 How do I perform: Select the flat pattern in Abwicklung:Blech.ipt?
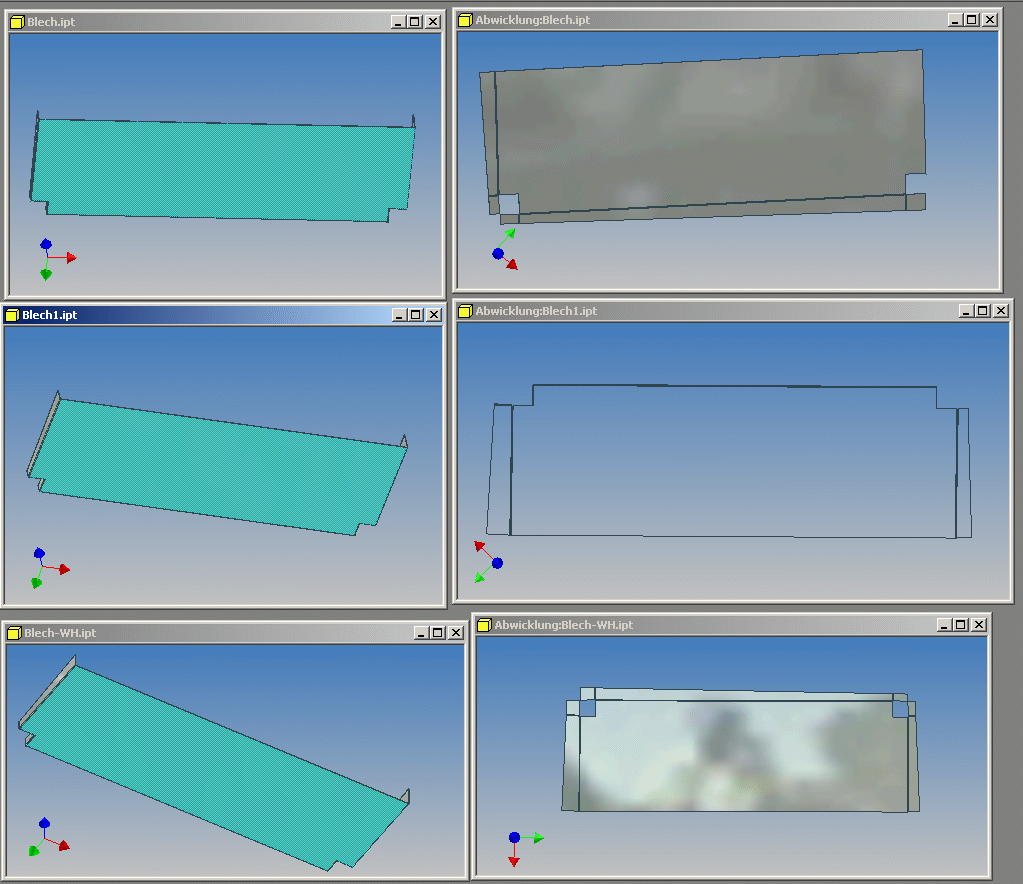click(703, 134)
